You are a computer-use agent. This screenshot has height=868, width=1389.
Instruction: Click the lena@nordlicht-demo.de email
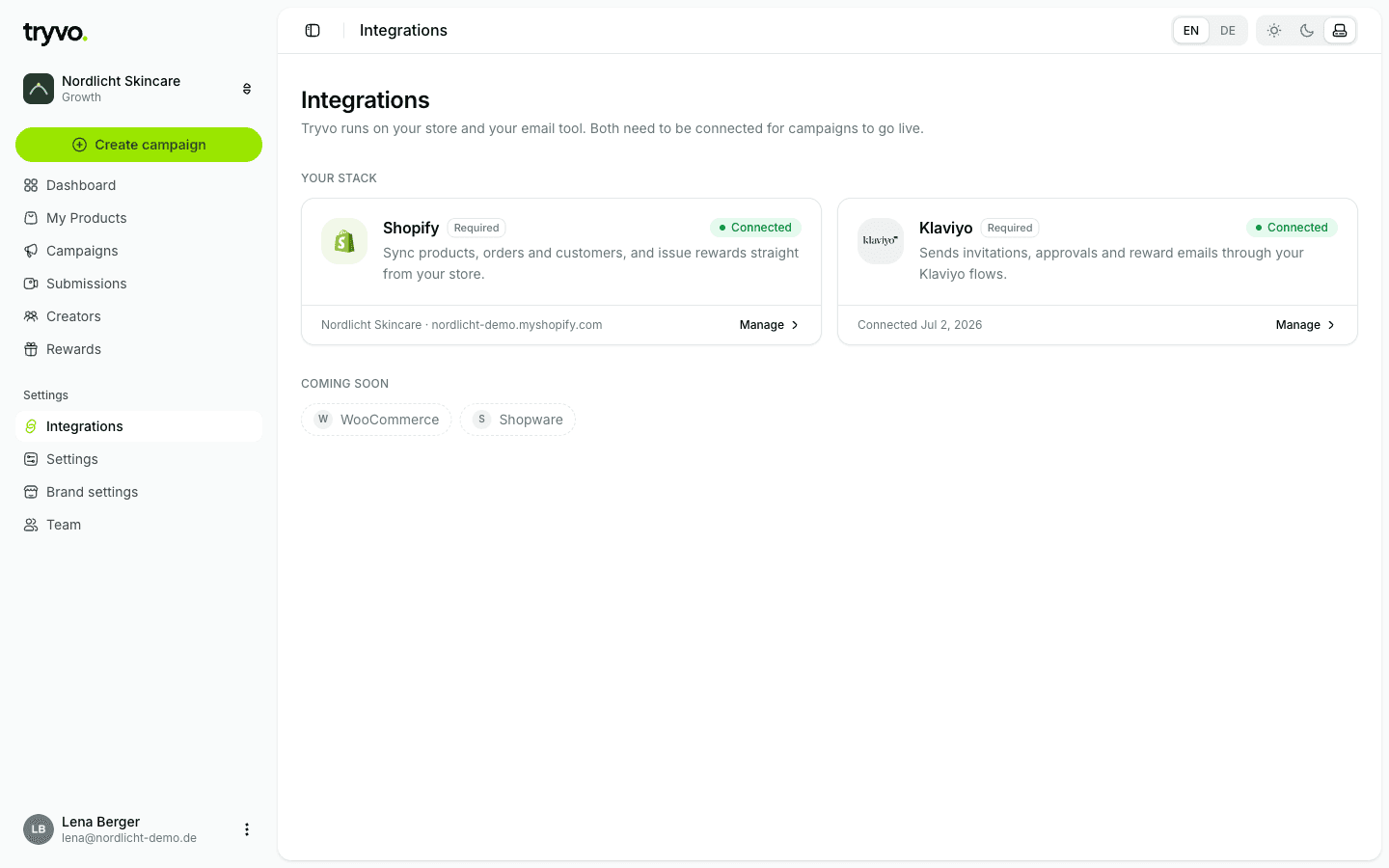point(129,838)
